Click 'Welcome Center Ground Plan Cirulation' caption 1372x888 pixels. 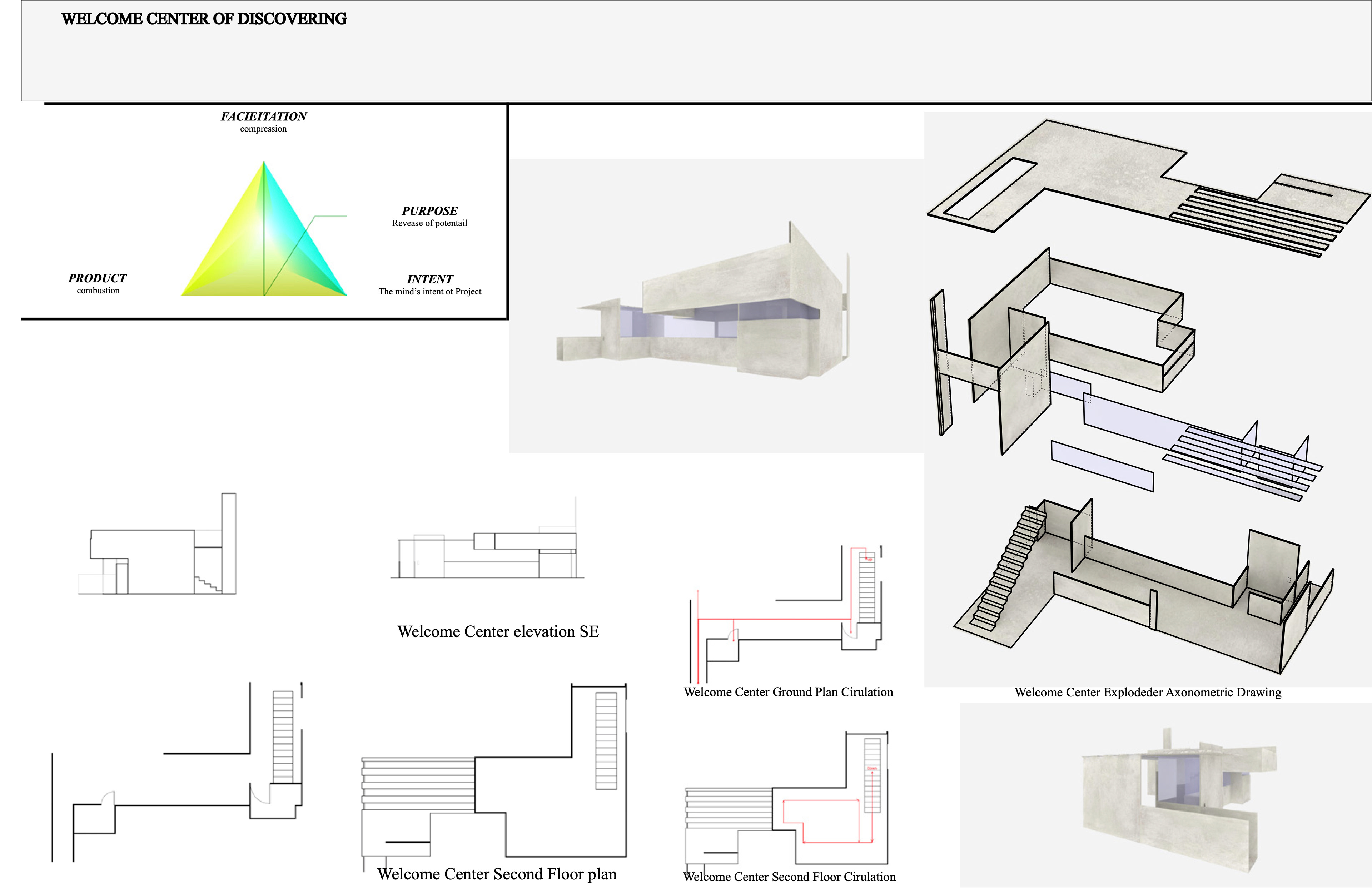[x=788, y=692]
